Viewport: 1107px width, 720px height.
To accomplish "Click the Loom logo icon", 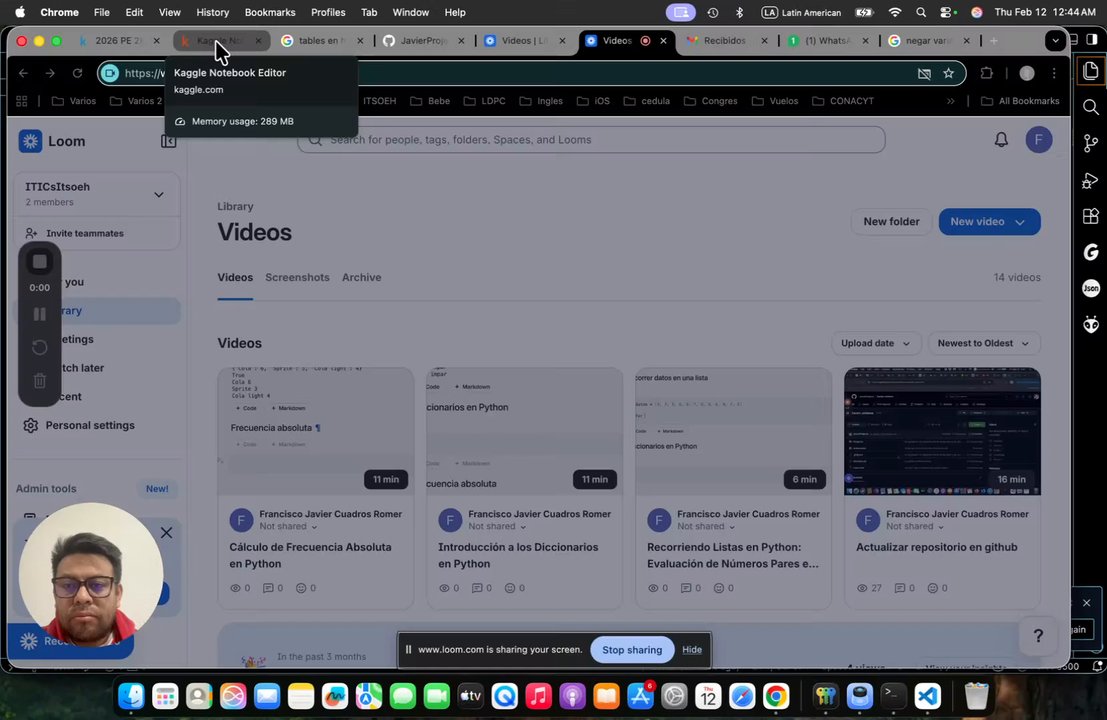I will [x=30, y=141].
